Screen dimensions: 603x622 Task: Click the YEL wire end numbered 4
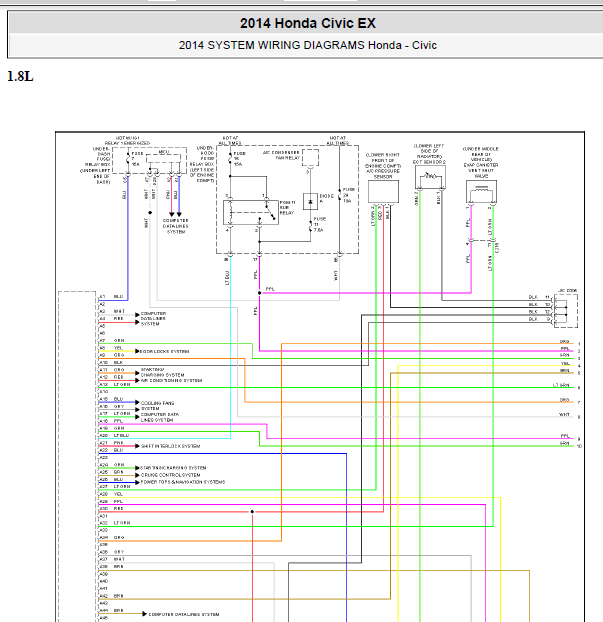571,364
